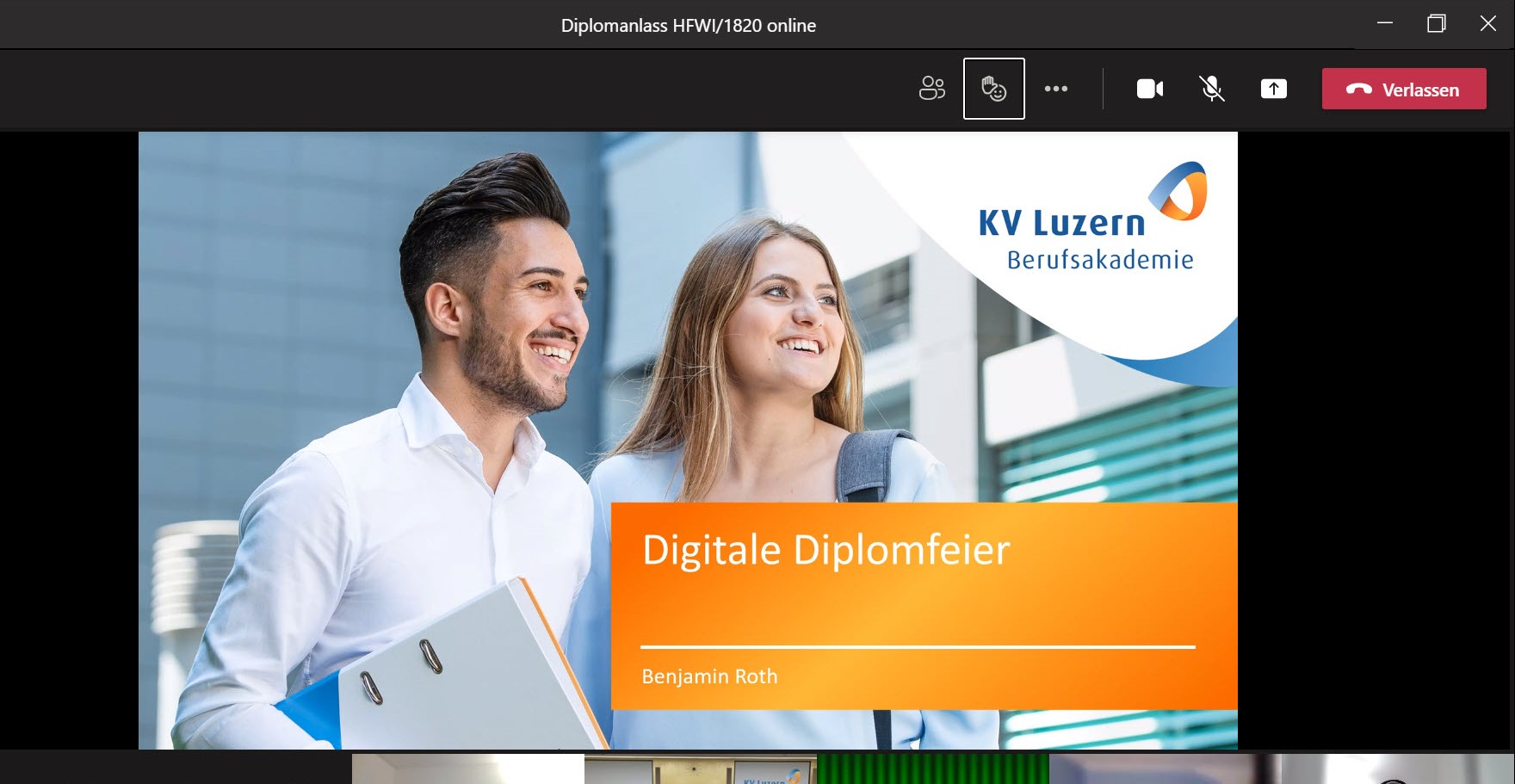The height and width of the screenshot is (784, 1515).
Task: Close the meeting window
Action: (x=1488, y=23)
